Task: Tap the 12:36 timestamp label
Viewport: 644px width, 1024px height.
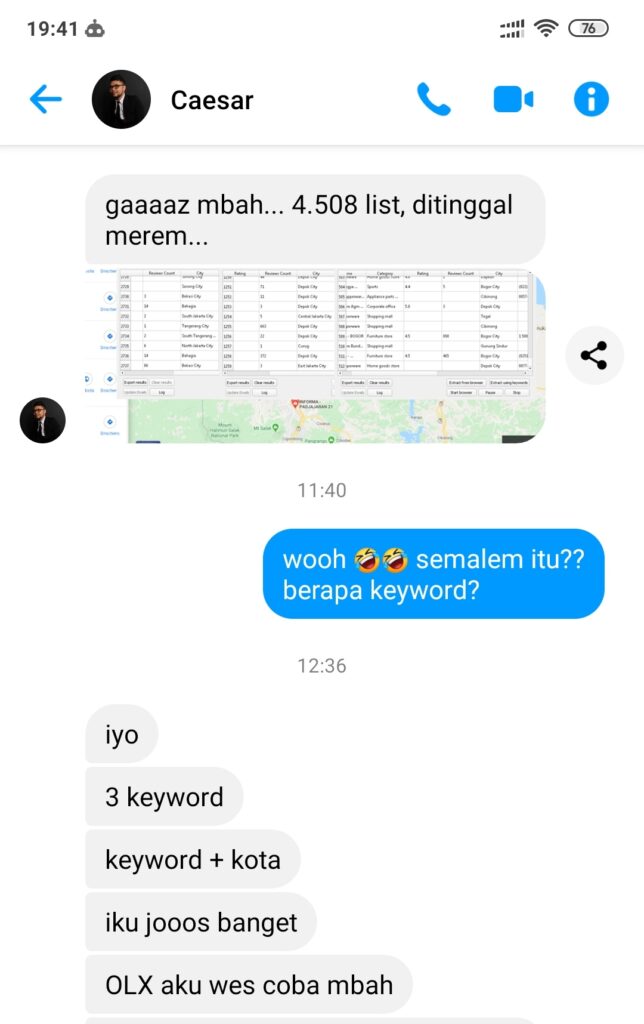Action: tap(322, 665)
